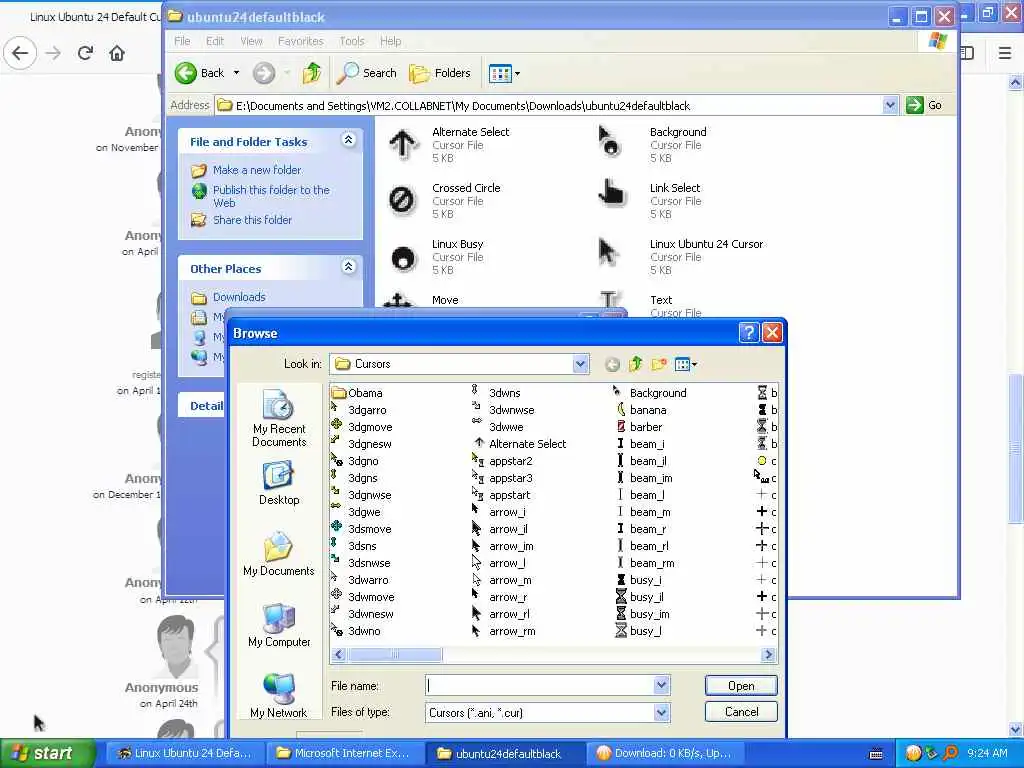Open Downloads under Other Places
The width and height of the screenshot is (1024, 768).
239,297
